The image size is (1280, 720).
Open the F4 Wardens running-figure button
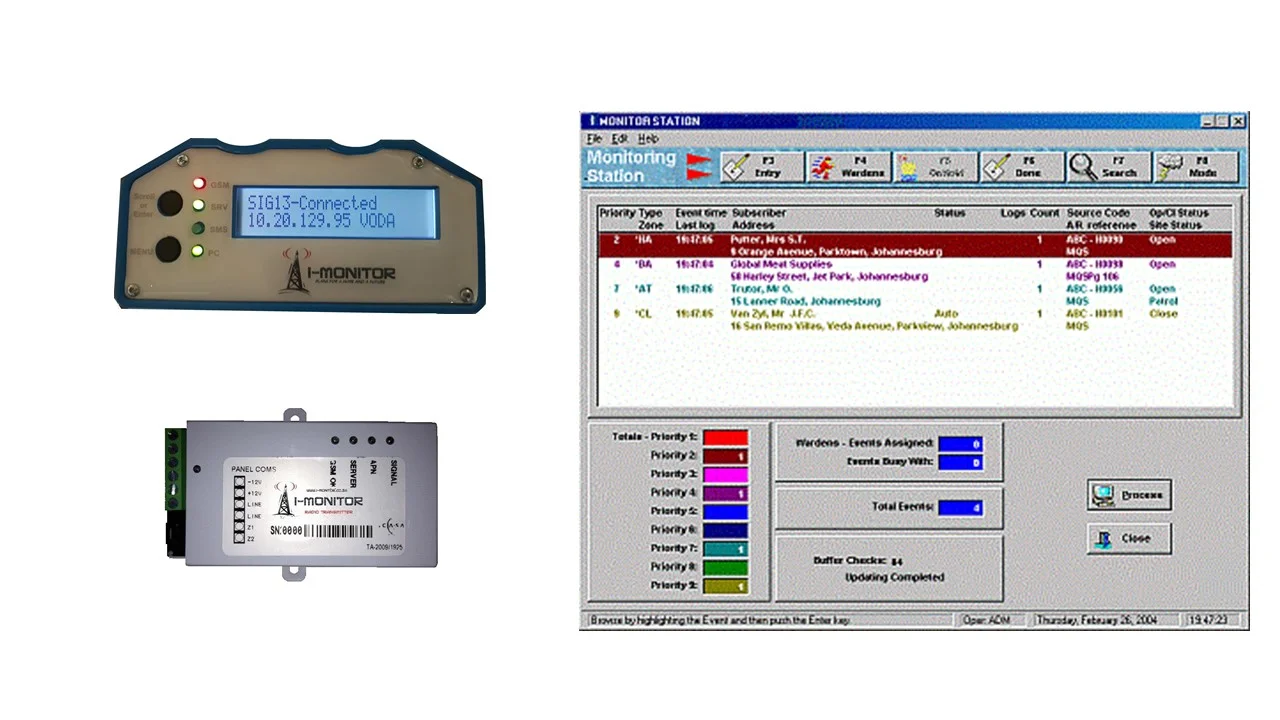[848, 167]
